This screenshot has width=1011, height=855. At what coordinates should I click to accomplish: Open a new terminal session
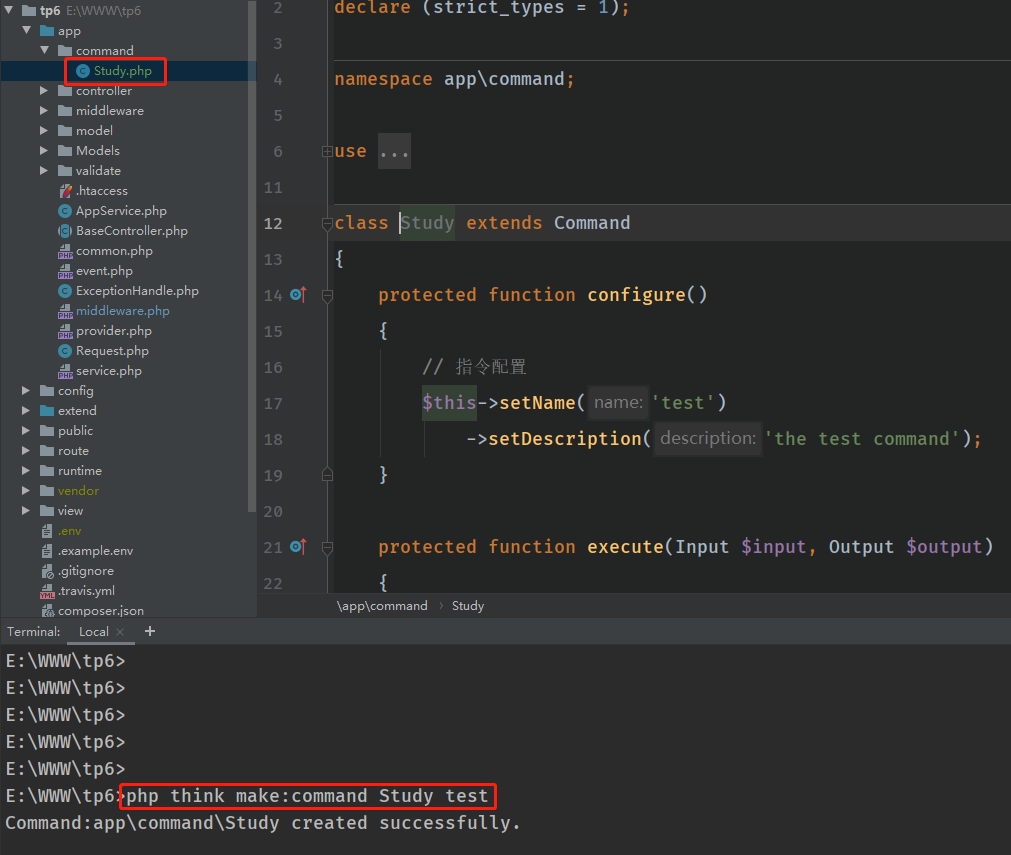coord(150,631)
